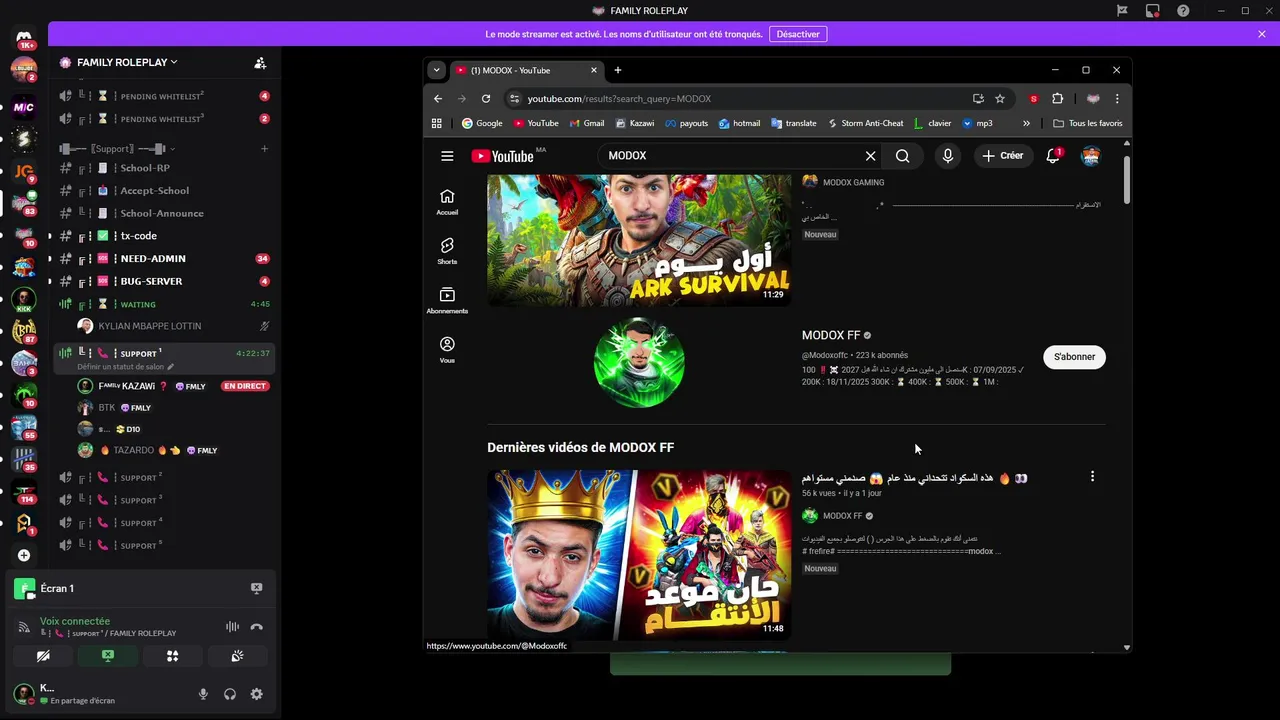
Task: Toggle Discord camera on
Action: [x=43, y=656]
